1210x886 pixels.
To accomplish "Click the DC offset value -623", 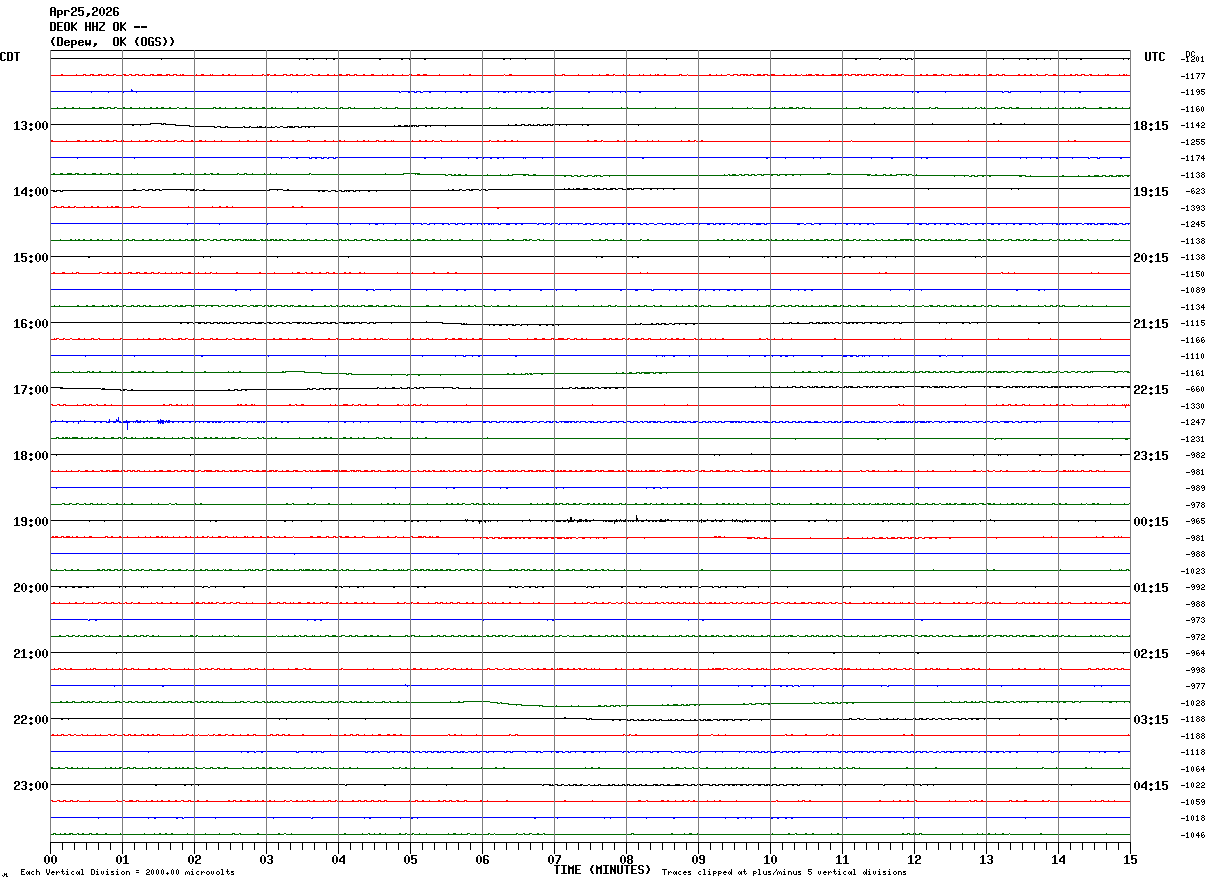I will pos(1194,192).
